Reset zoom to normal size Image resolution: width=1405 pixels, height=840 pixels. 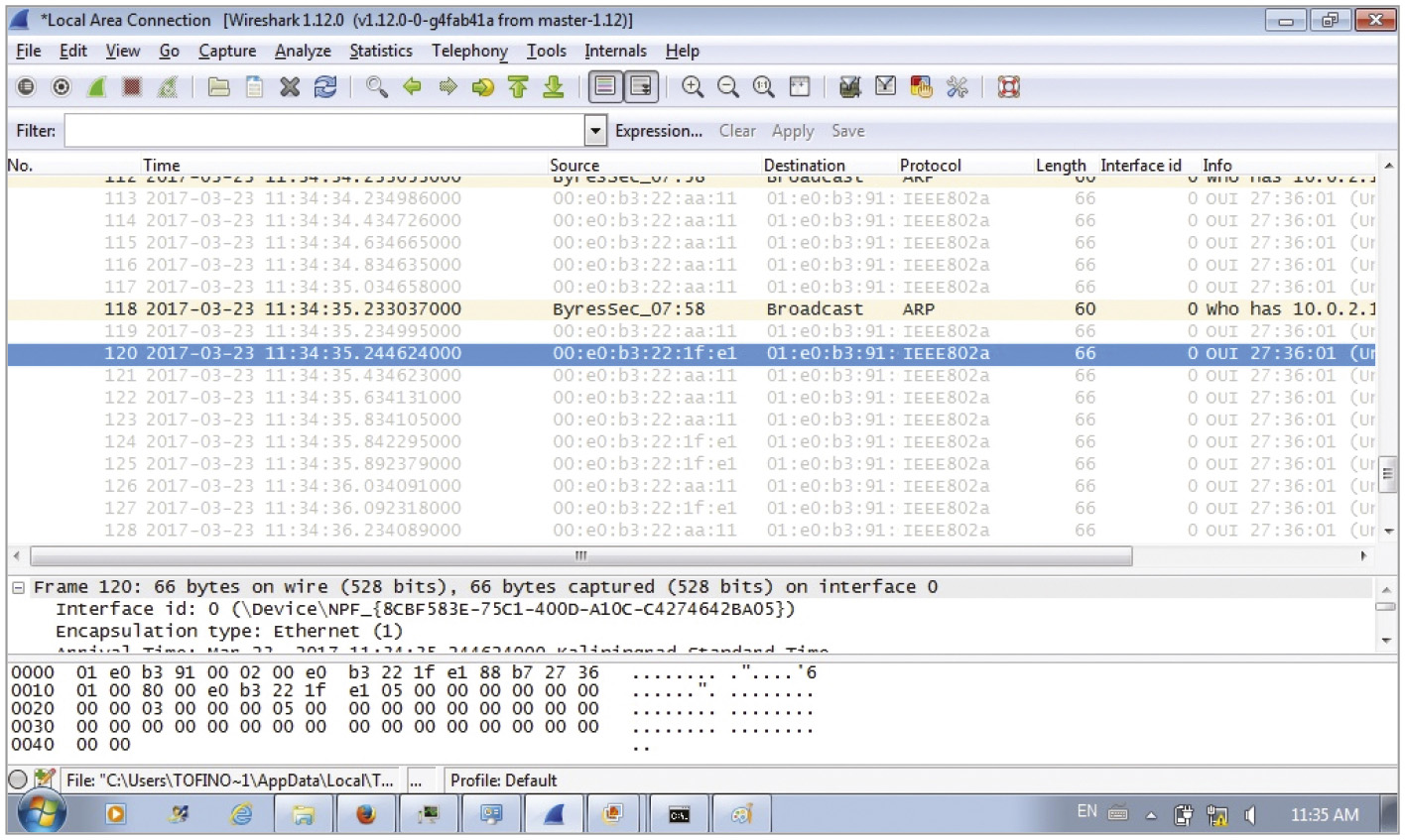tap(763, 87)
